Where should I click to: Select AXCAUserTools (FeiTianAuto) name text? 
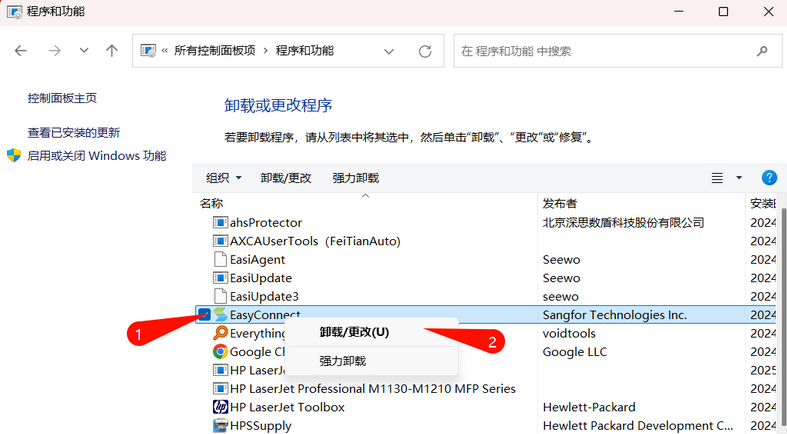pyautogui.click(x=315, y=241)
